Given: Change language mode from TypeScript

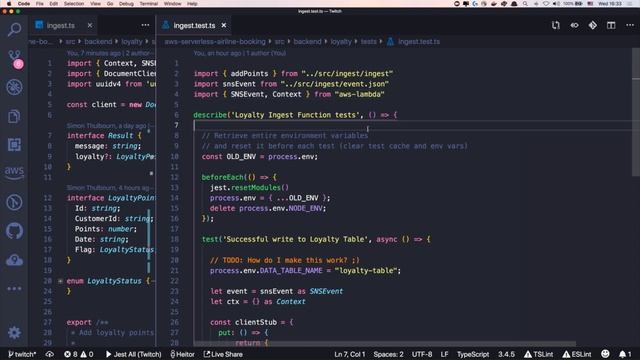Looking at the screenshot, I should coord(473,354).
